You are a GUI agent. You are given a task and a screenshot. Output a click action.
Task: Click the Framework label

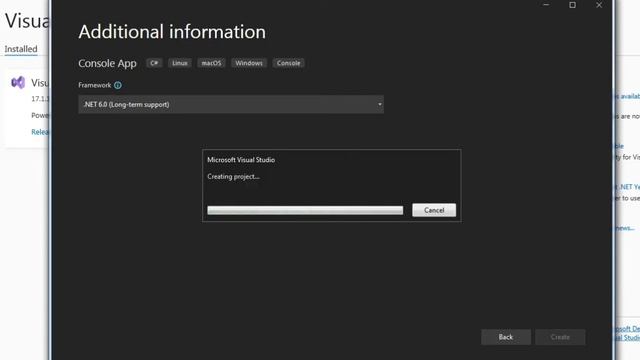95,85
